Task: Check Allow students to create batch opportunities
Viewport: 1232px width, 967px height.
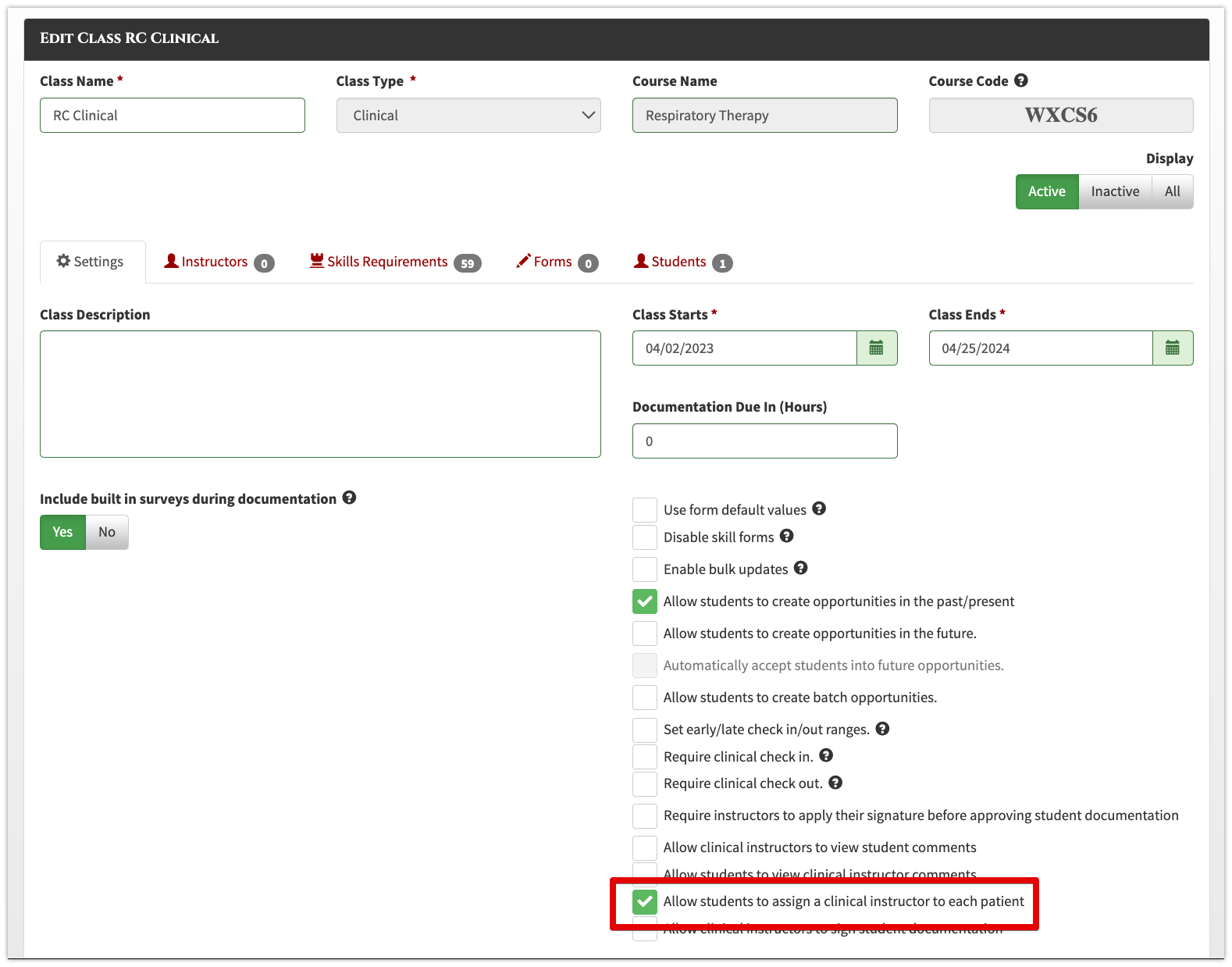Action: [645, 698]
